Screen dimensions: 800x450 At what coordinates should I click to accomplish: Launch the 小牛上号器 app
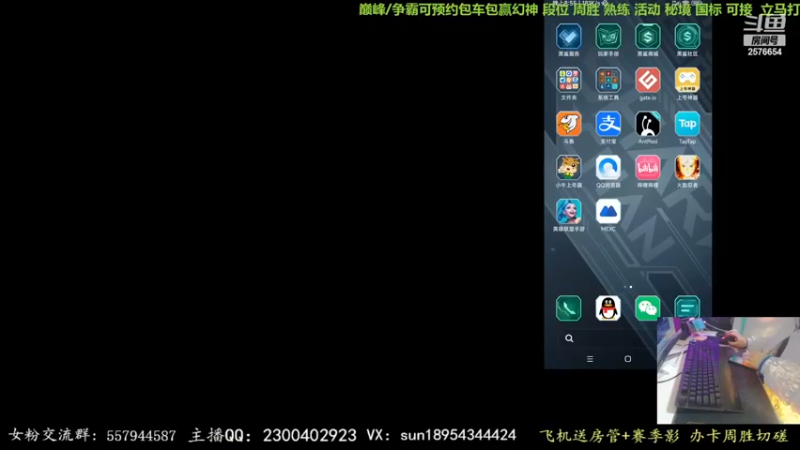568,168
